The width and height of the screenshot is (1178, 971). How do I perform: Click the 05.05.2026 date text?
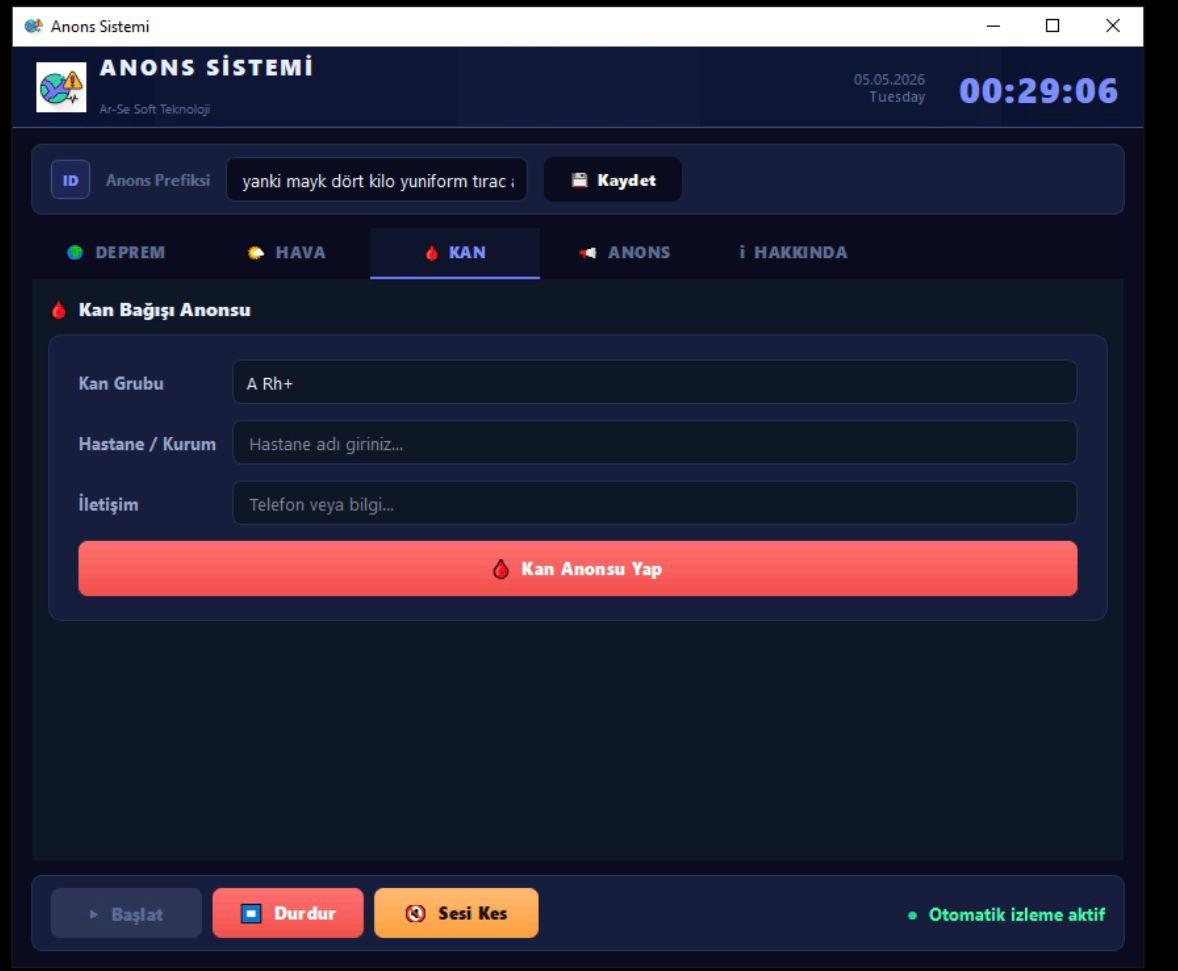click(x=889, y=80)
